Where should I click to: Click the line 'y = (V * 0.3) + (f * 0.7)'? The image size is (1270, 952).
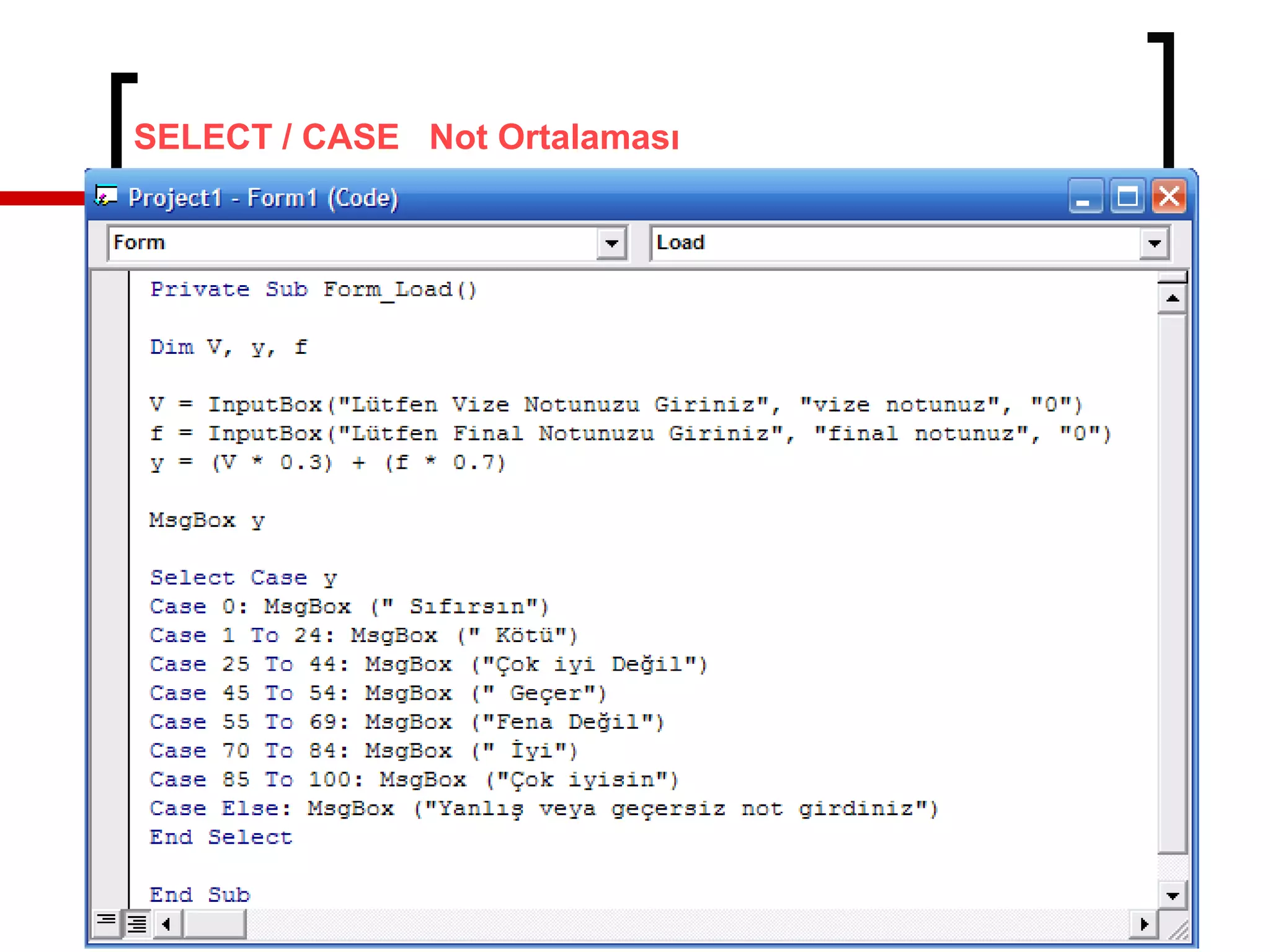[x=328, y=462]
